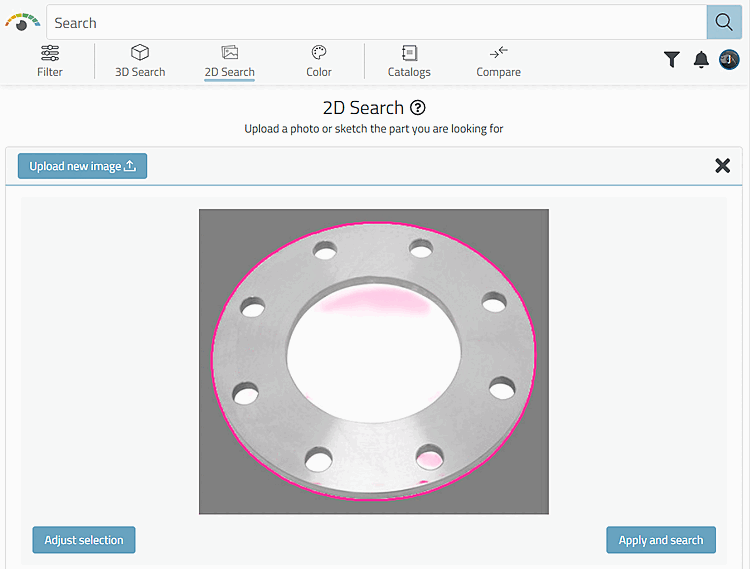Click the funnel filter icon
The width and height of the screenshot is (750, 569).
(672, 60)
